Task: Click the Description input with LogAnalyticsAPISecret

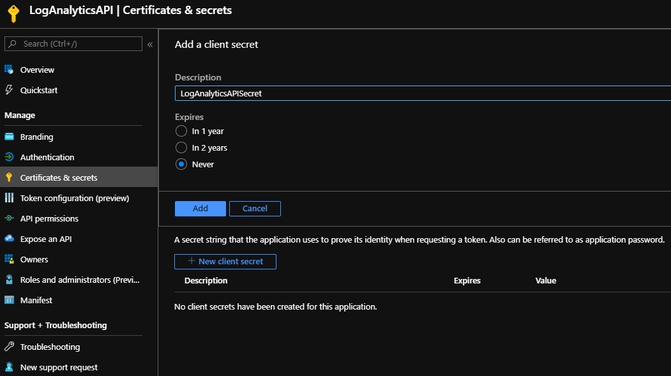Action: click(423, 93)
